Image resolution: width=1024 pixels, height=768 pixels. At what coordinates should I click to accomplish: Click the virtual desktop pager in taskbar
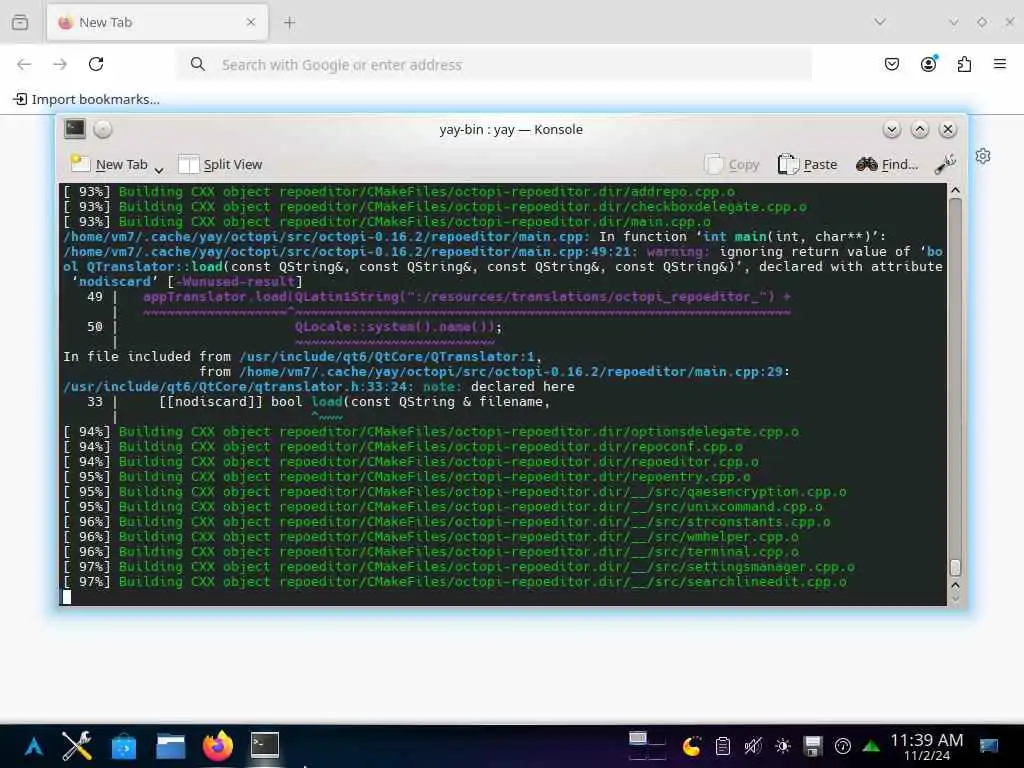pyautogui.click(x=647, y=746)
